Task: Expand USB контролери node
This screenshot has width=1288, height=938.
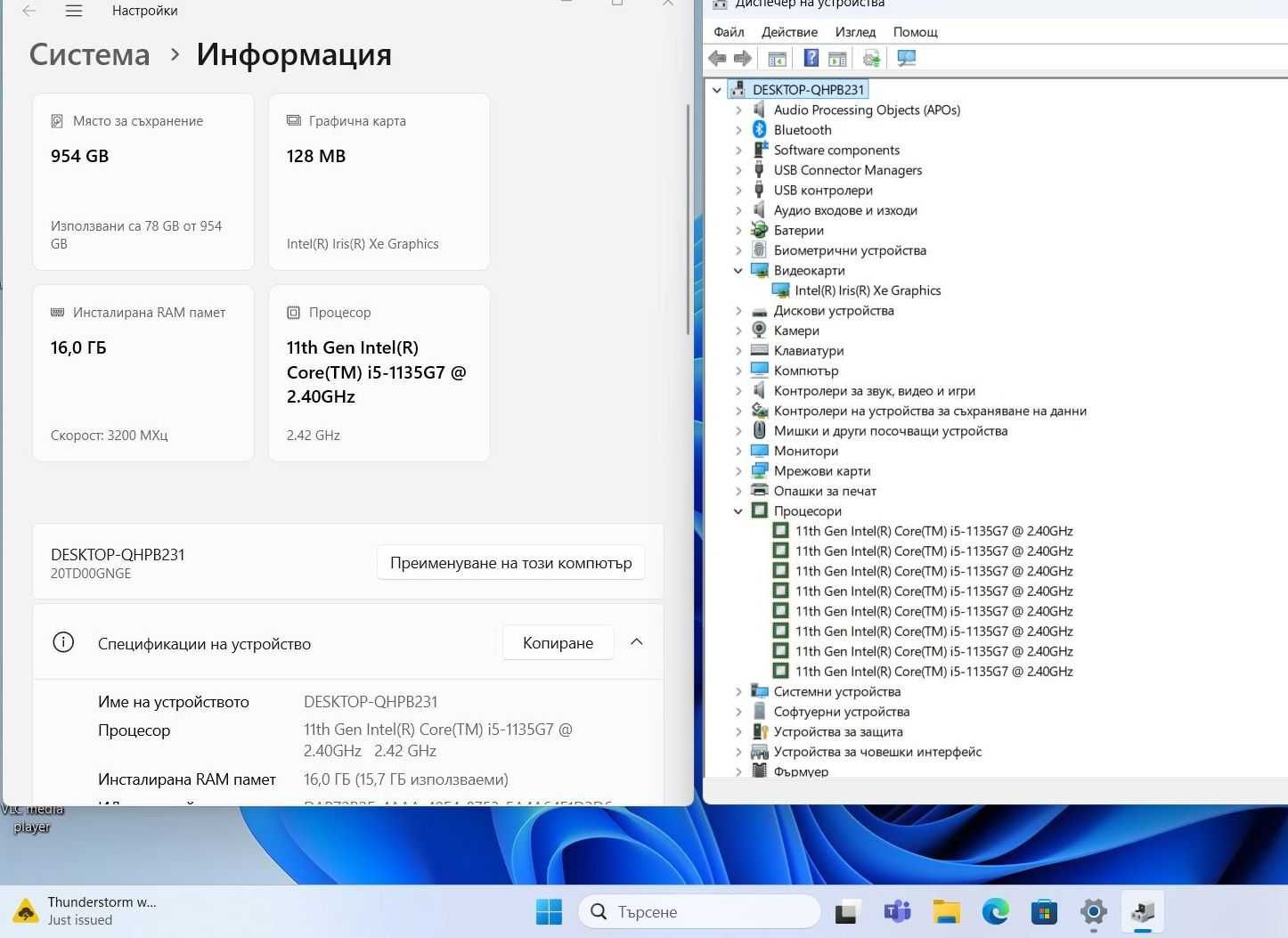Action: coord(738,191)
